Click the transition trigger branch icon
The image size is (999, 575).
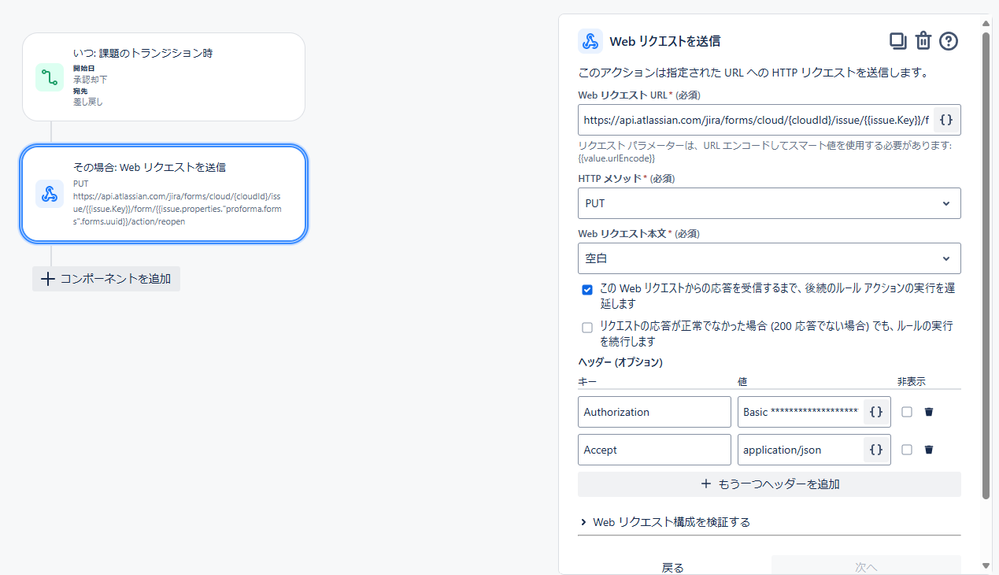(49, 78)
